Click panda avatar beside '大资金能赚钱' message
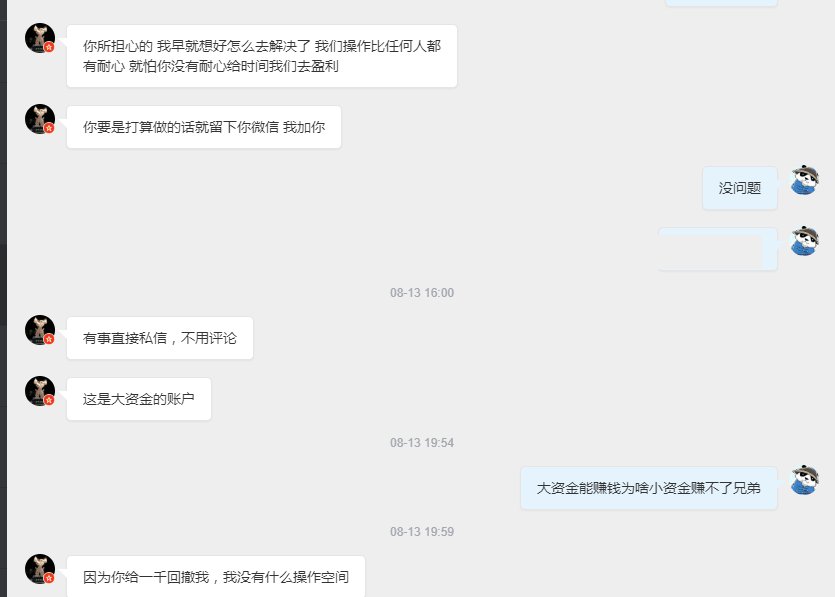Screen dimensions: 835x597 (x=805, y=479)
